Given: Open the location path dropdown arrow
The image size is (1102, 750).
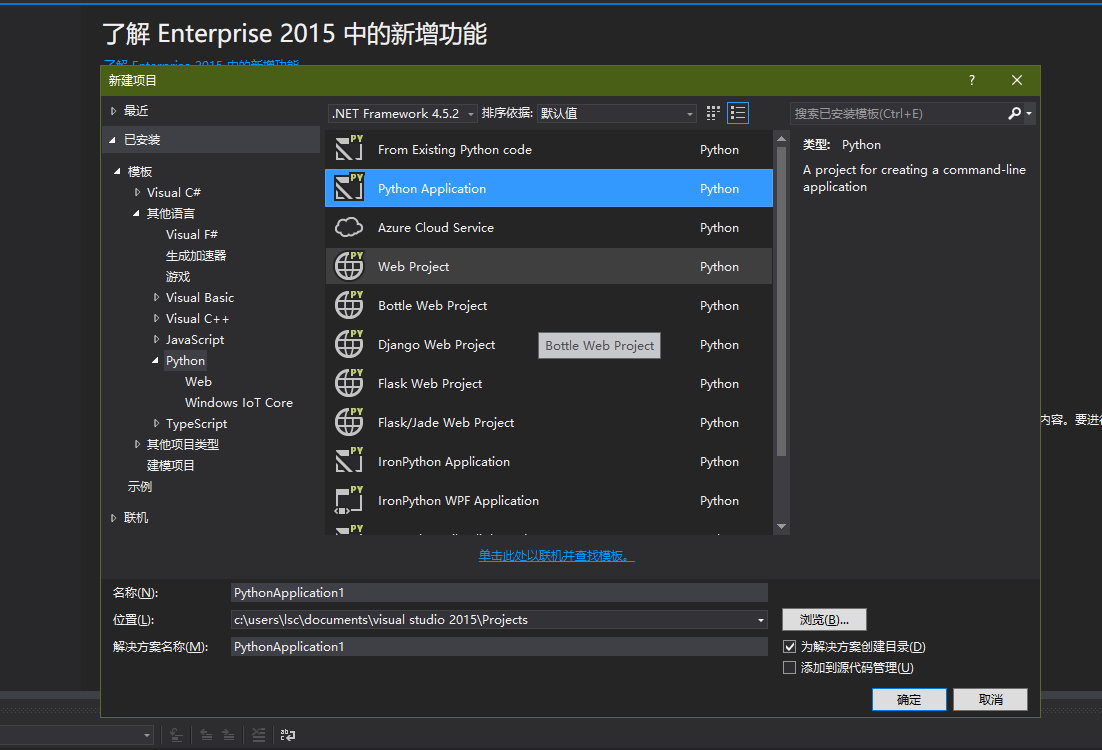Looking at the screenshot, I should tap(760, 620).
